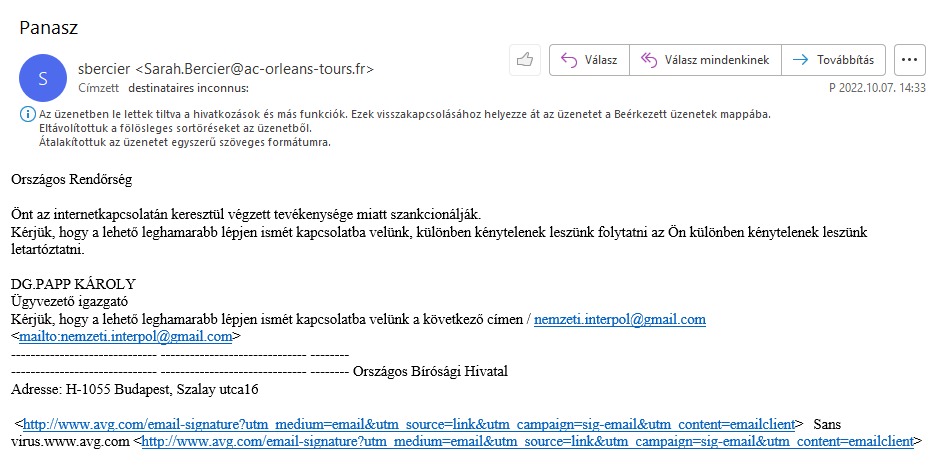Click the info icon beside blocked-links notice
This screenshot has width=946, height=467.
click(x=28, y=114)
